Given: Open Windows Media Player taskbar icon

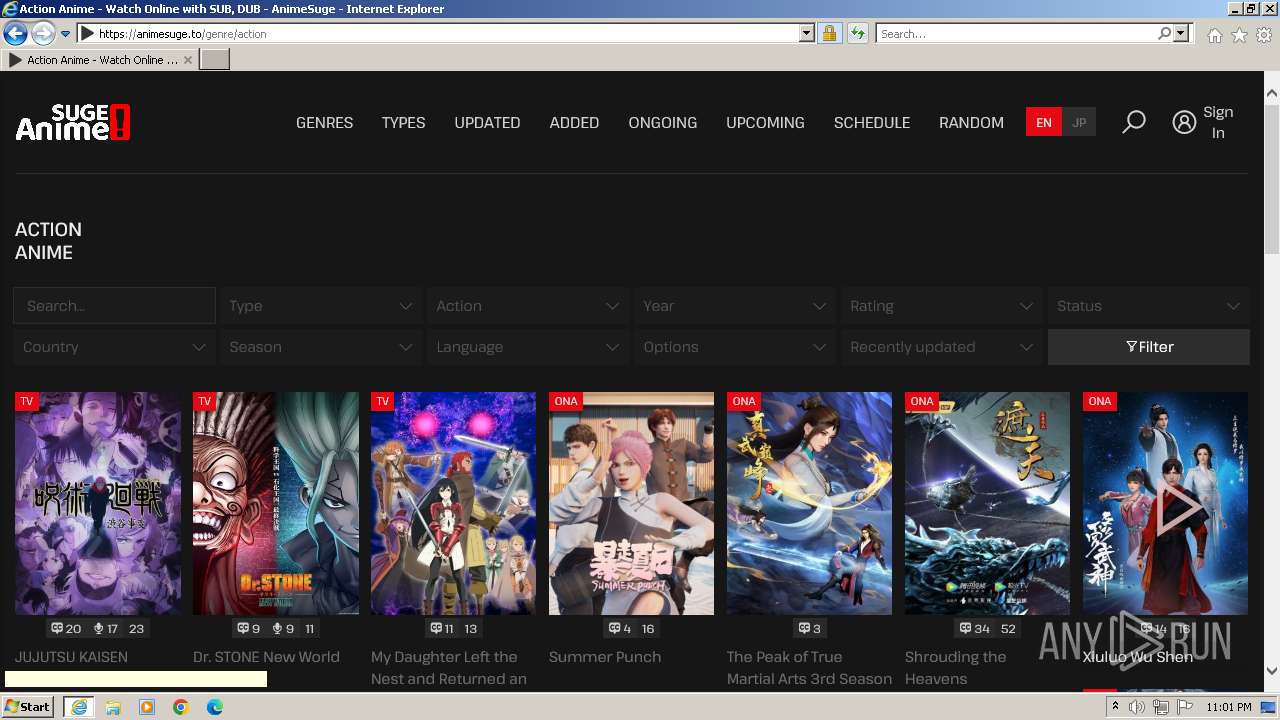Looking at the screenshot, I should 147,707.
